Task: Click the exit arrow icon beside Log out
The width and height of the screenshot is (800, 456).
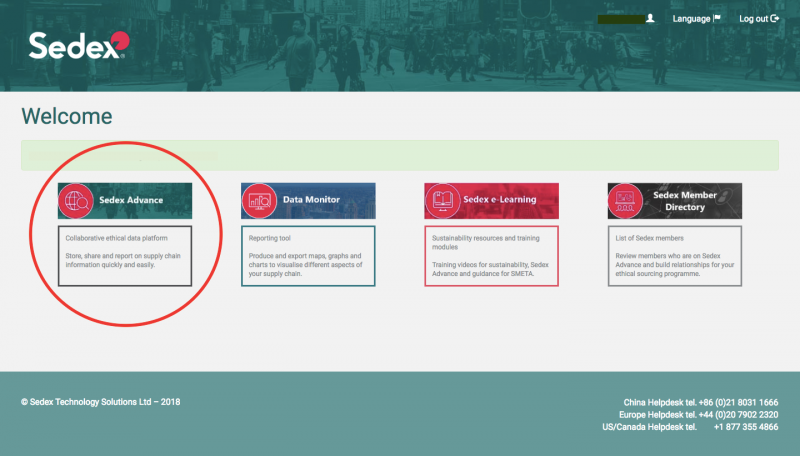Action: point(774,19)
